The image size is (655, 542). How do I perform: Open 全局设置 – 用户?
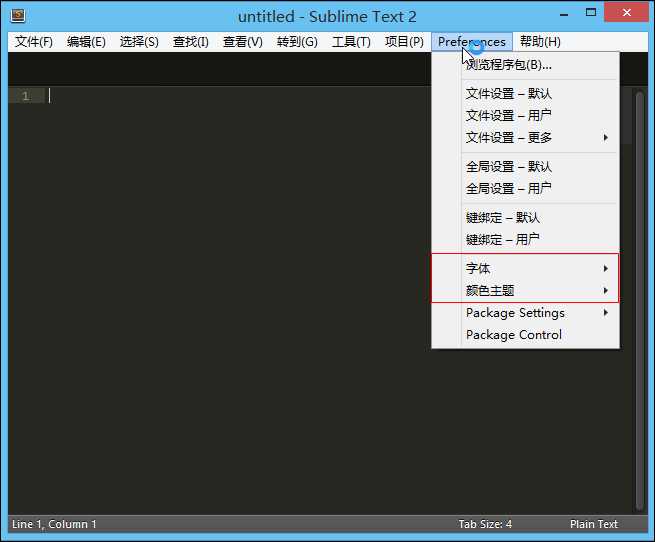[x=526, y=188]
